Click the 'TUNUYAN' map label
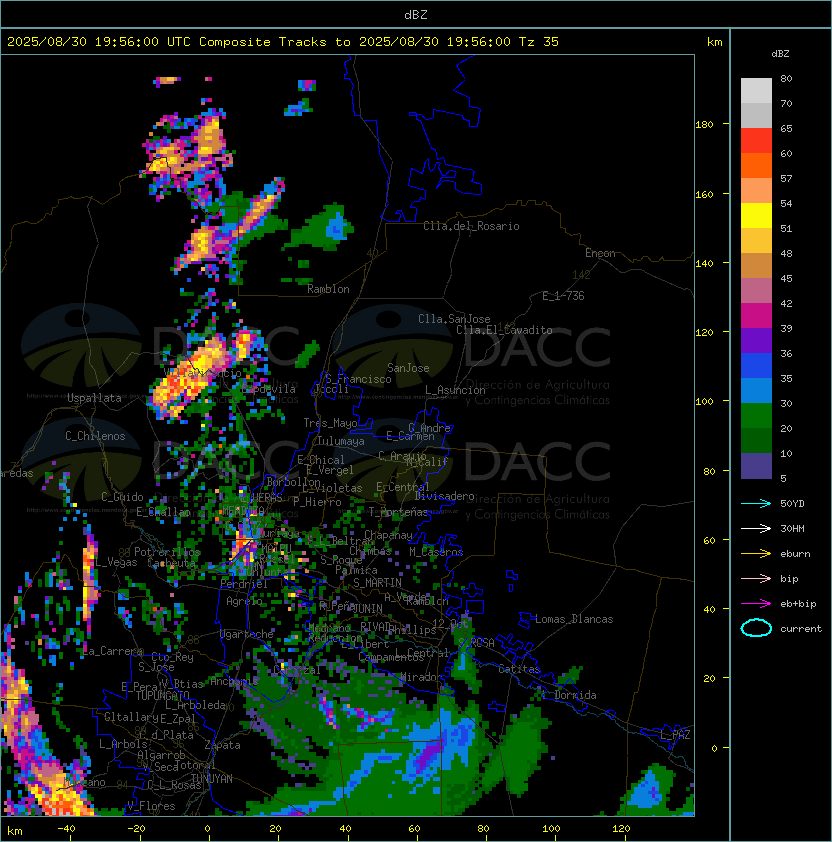The height and width of the screenshot is (842, 832). coord(212,779)
